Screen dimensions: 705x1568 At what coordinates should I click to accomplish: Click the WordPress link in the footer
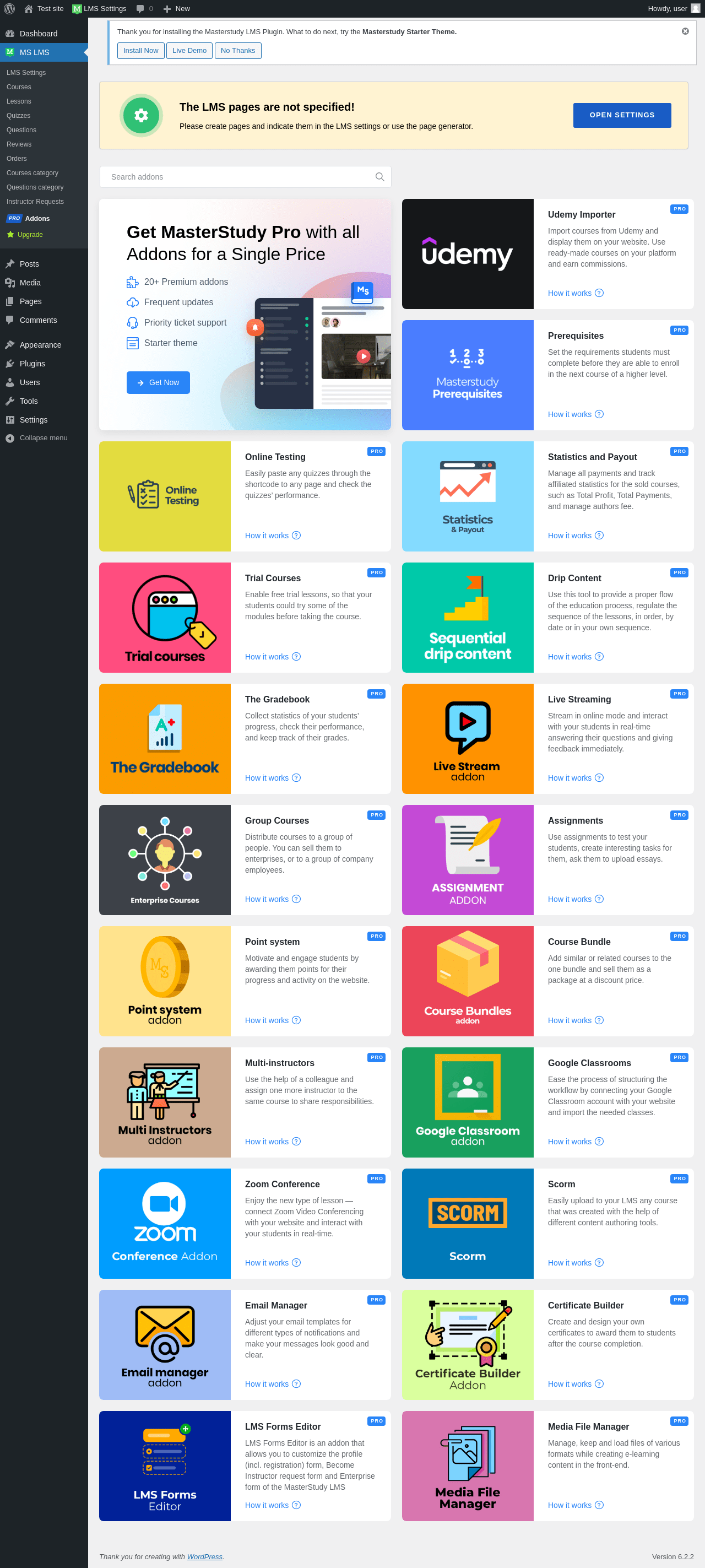coord(204,1556)
